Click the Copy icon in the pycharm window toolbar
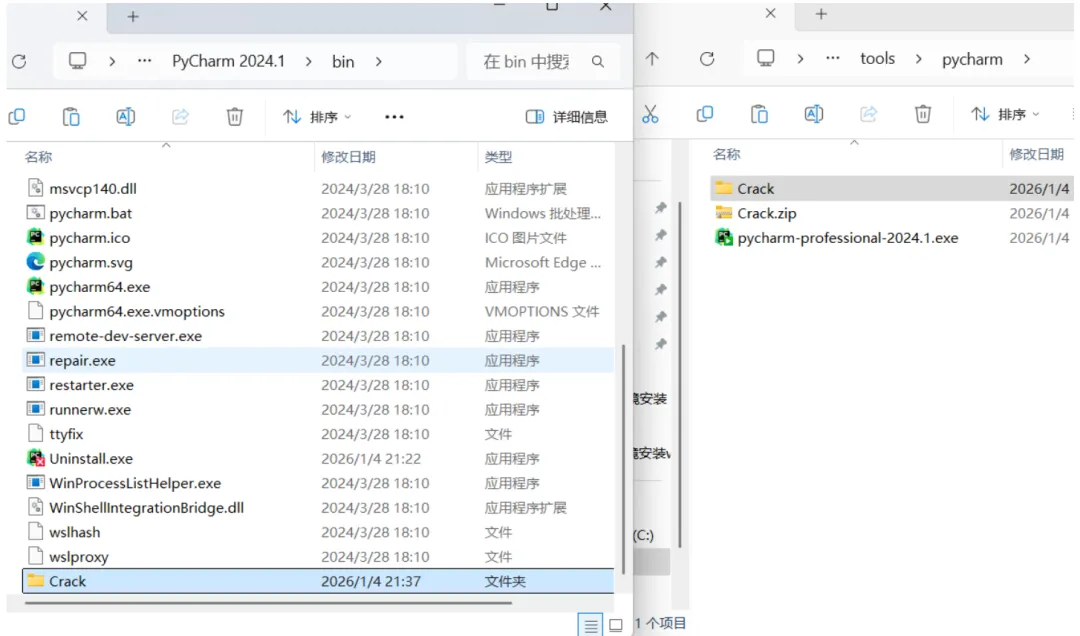The image size is (1080, 636). tap(705, 114)
